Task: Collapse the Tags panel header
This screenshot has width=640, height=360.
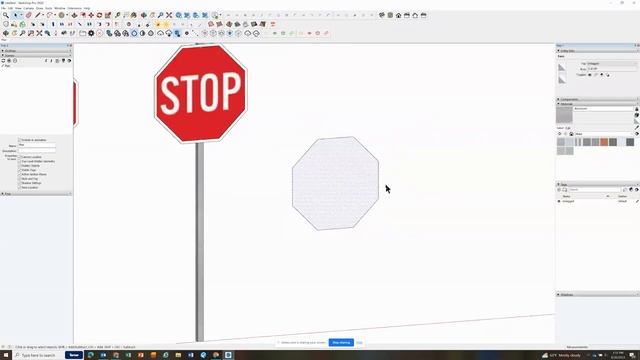Action: 598,184
